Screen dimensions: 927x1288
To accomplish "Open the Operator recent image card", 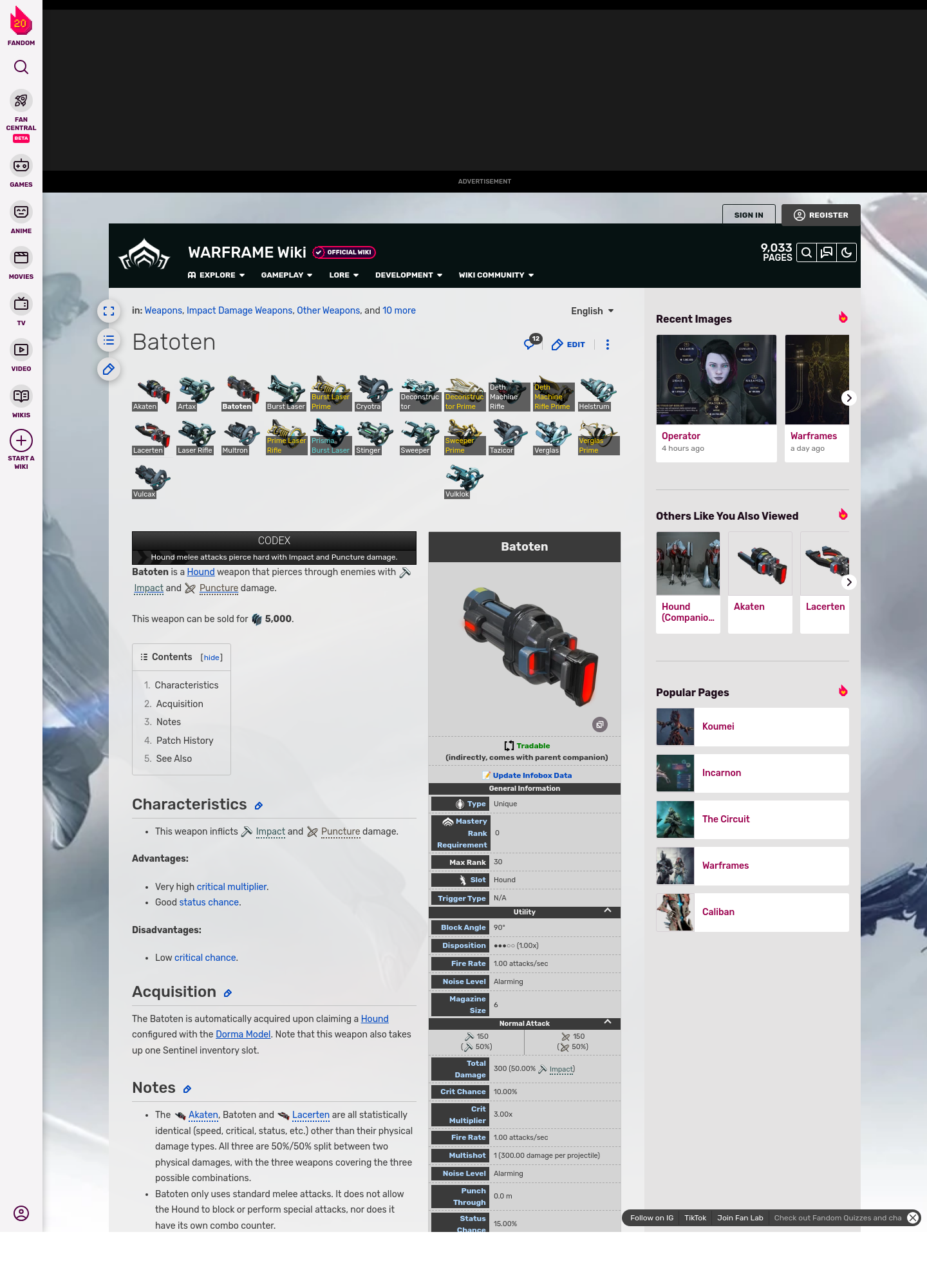I will click(x=716, y=398).
